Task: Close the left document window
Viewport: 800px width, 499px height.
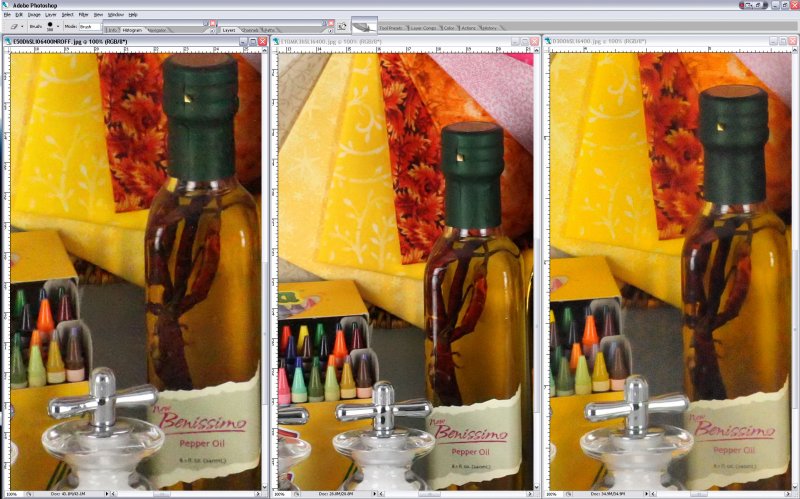Action: pyautogui.click(x=262, y=41)
